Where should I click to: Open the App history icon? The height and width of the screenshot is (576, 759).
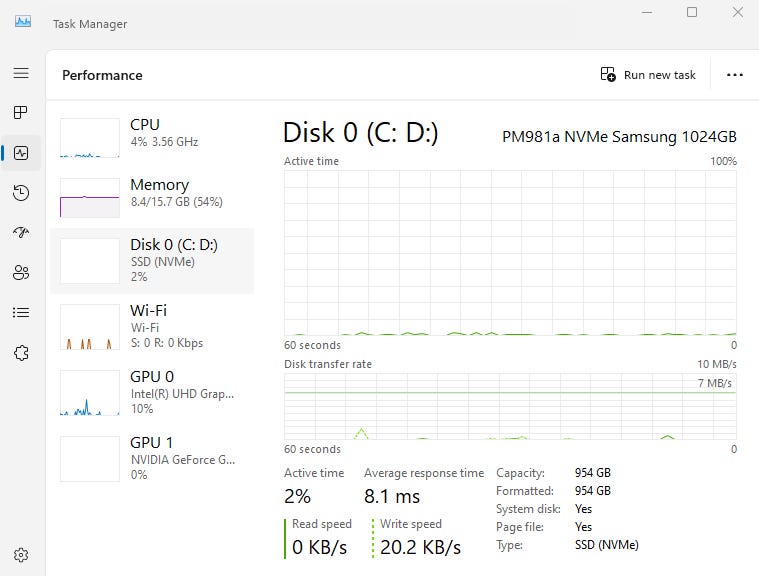[21, 193]
